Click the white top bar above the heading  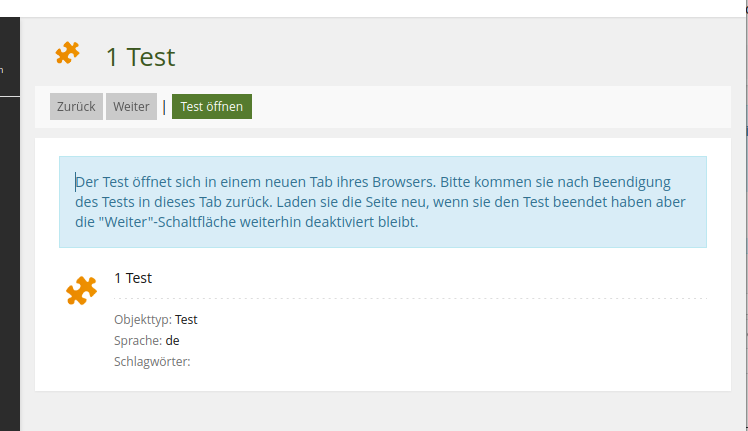coord(380,8)
